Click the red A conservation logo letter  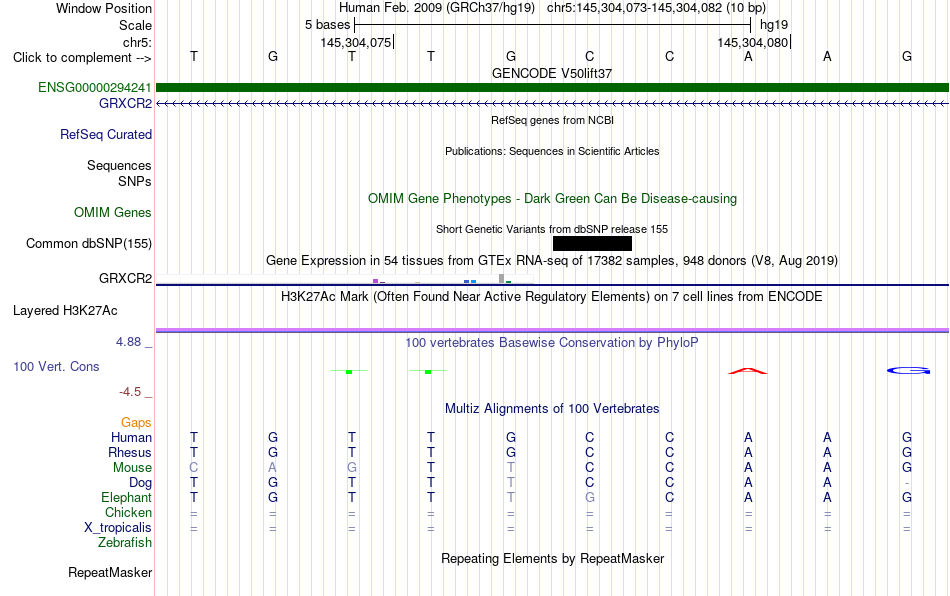pyautogui.click(x=748, y=371)
